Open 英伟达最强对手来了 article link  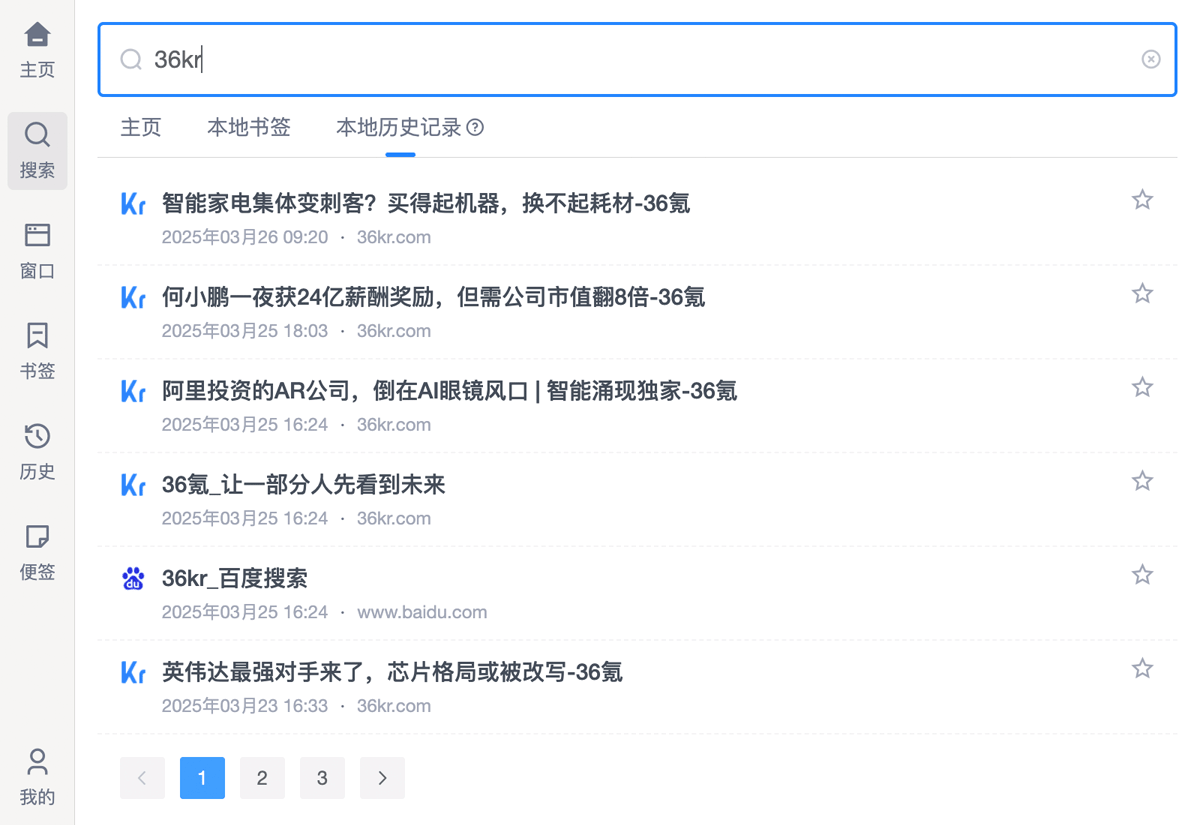(392, 671)
